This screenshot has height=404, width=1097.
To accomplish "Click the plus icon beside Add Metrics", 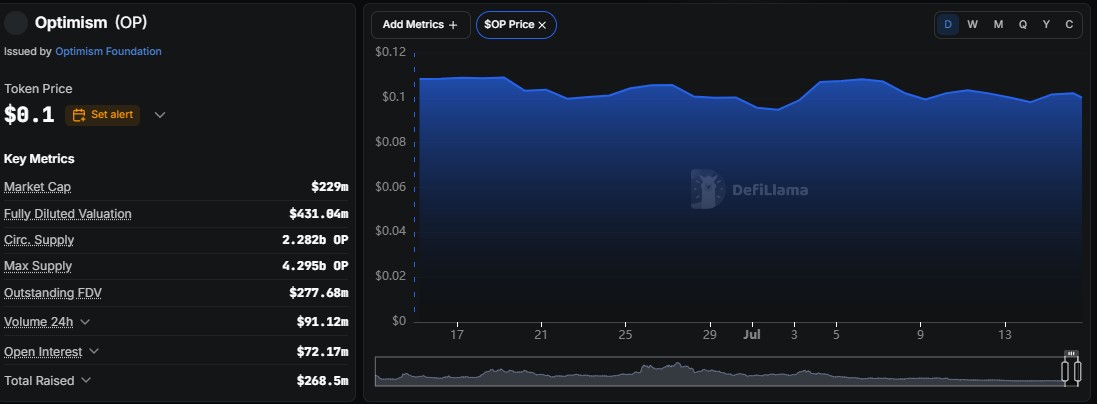I will pyautogui.click(x=453, y=25).
